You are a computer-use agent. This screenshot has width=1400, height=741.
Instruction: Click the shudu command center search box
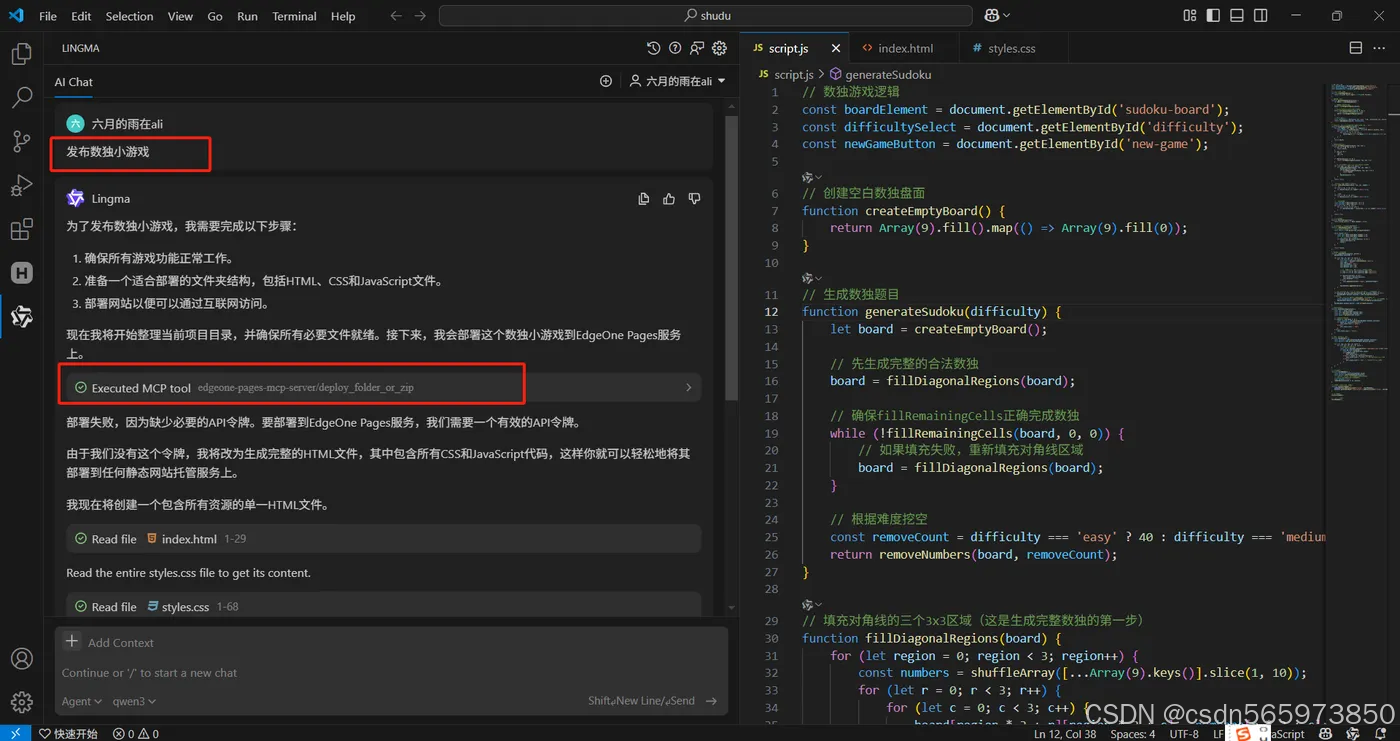tap(705, 16)
